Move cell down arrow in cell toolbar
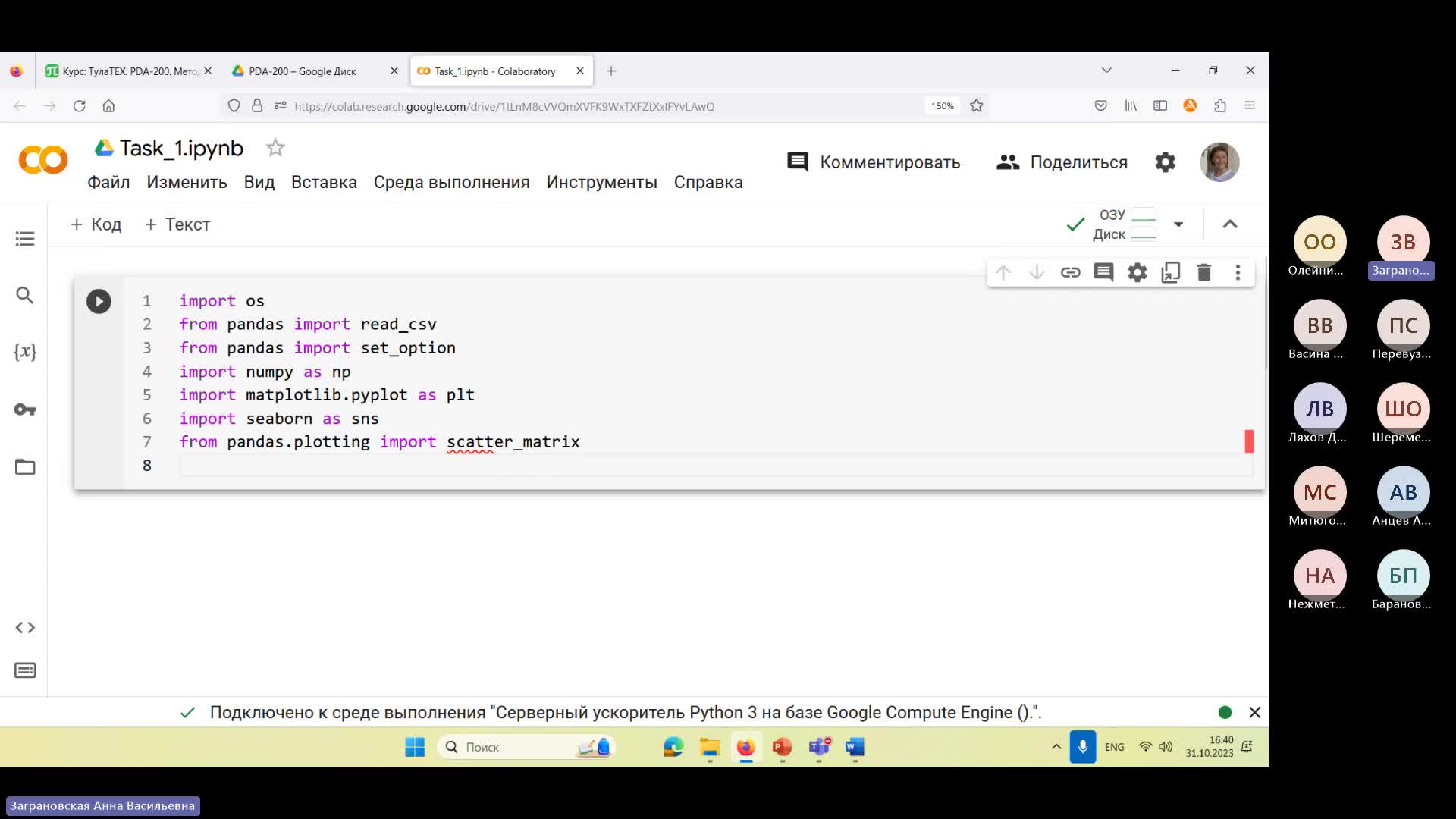Screen dimensions: 1456x819 click(1037, 272)
